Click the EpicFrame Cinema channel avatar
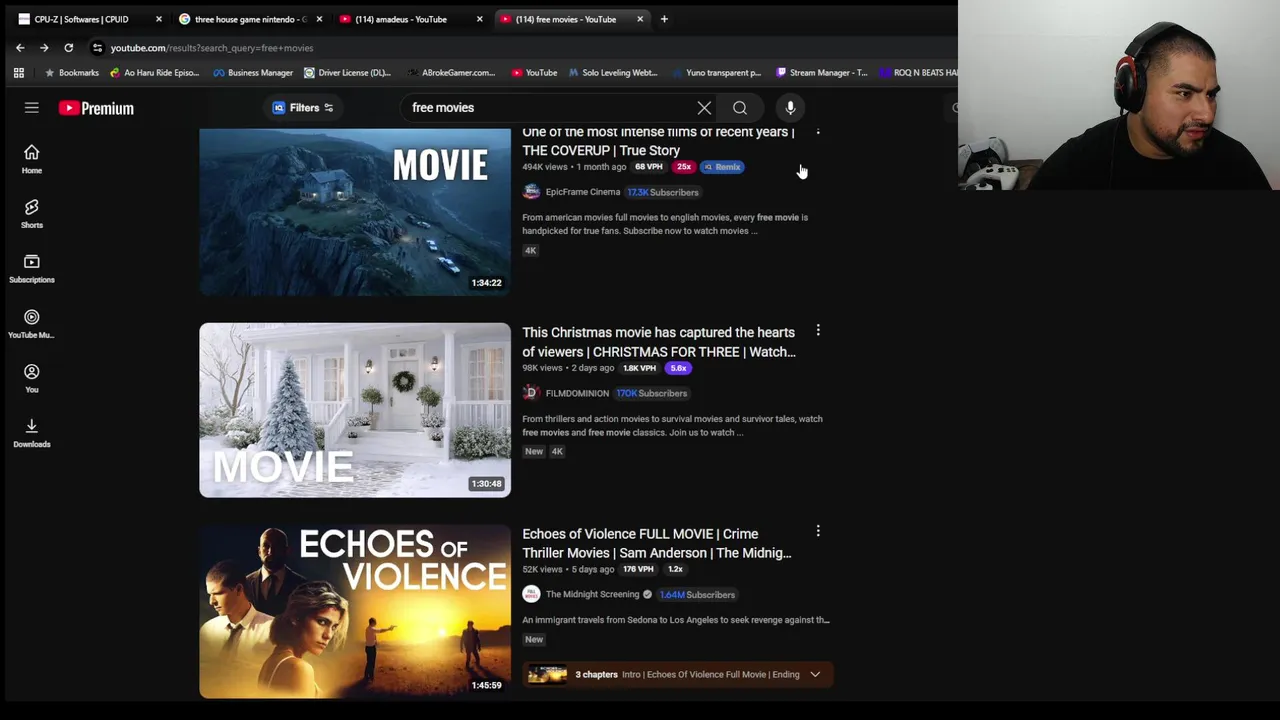This screenshot has height=720, width=1280. (x=531, y=192)
